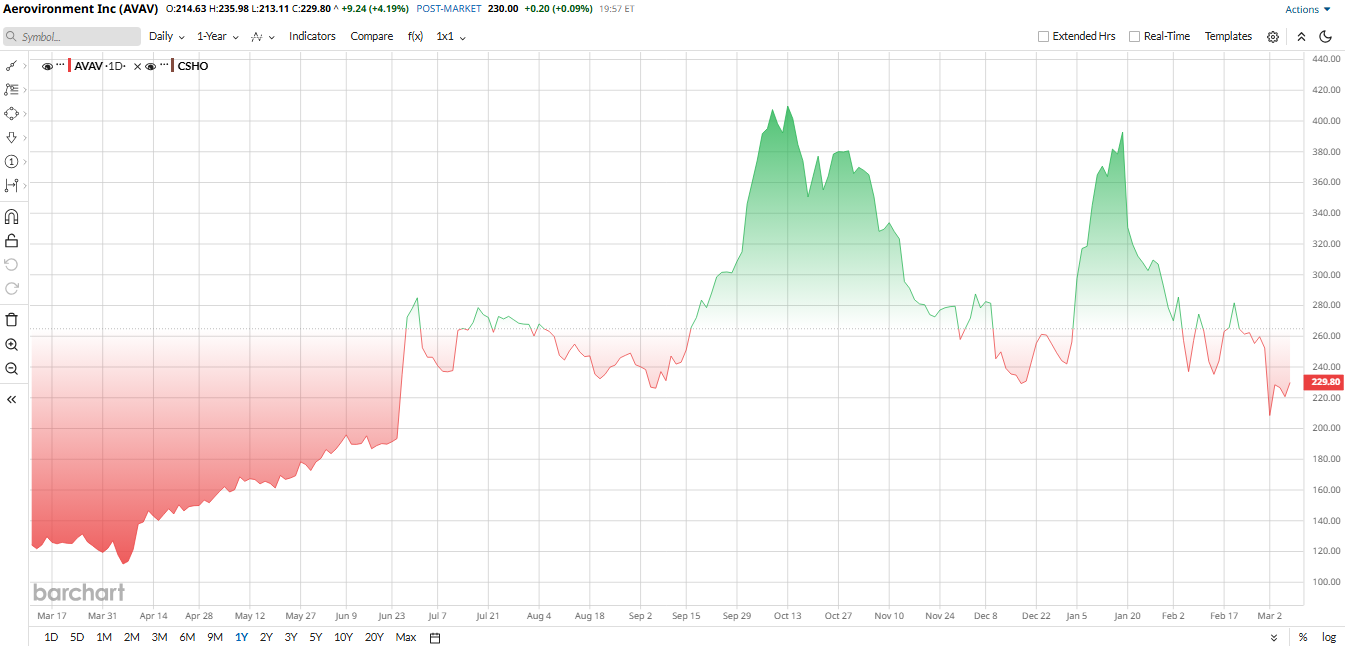Select the 3Y time range

tap(291, 637)
